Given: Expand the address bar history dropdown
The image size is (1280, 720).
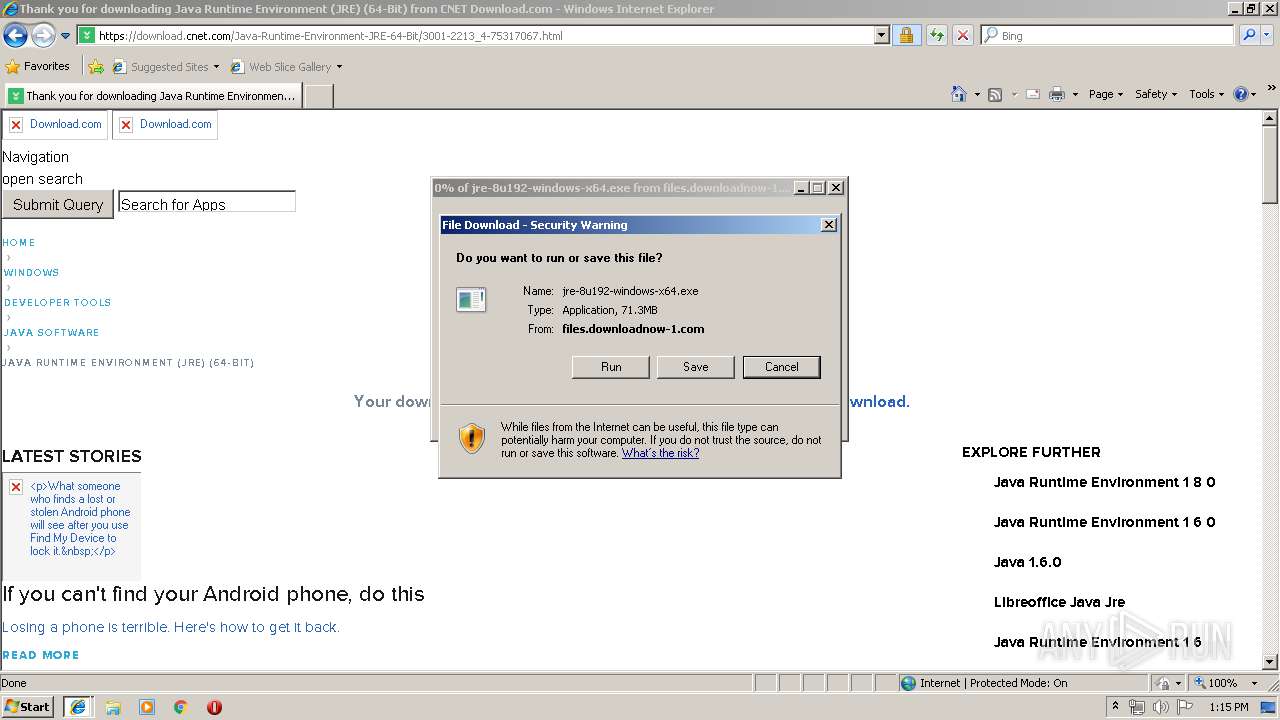Looking at the screenshot, I should (x=881, y=36).
